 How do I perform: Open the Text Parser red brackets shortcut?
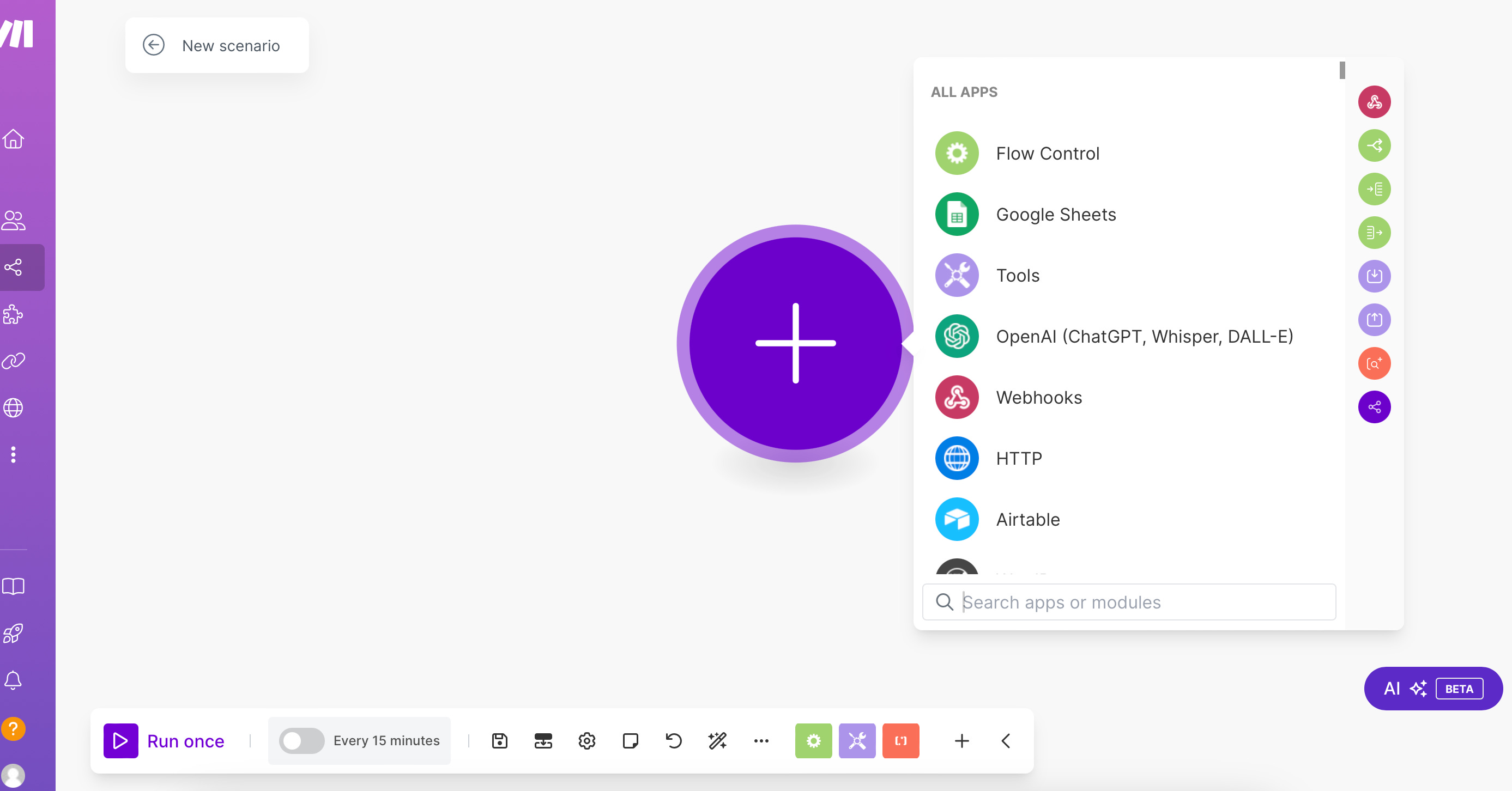(x=900, y=740)
